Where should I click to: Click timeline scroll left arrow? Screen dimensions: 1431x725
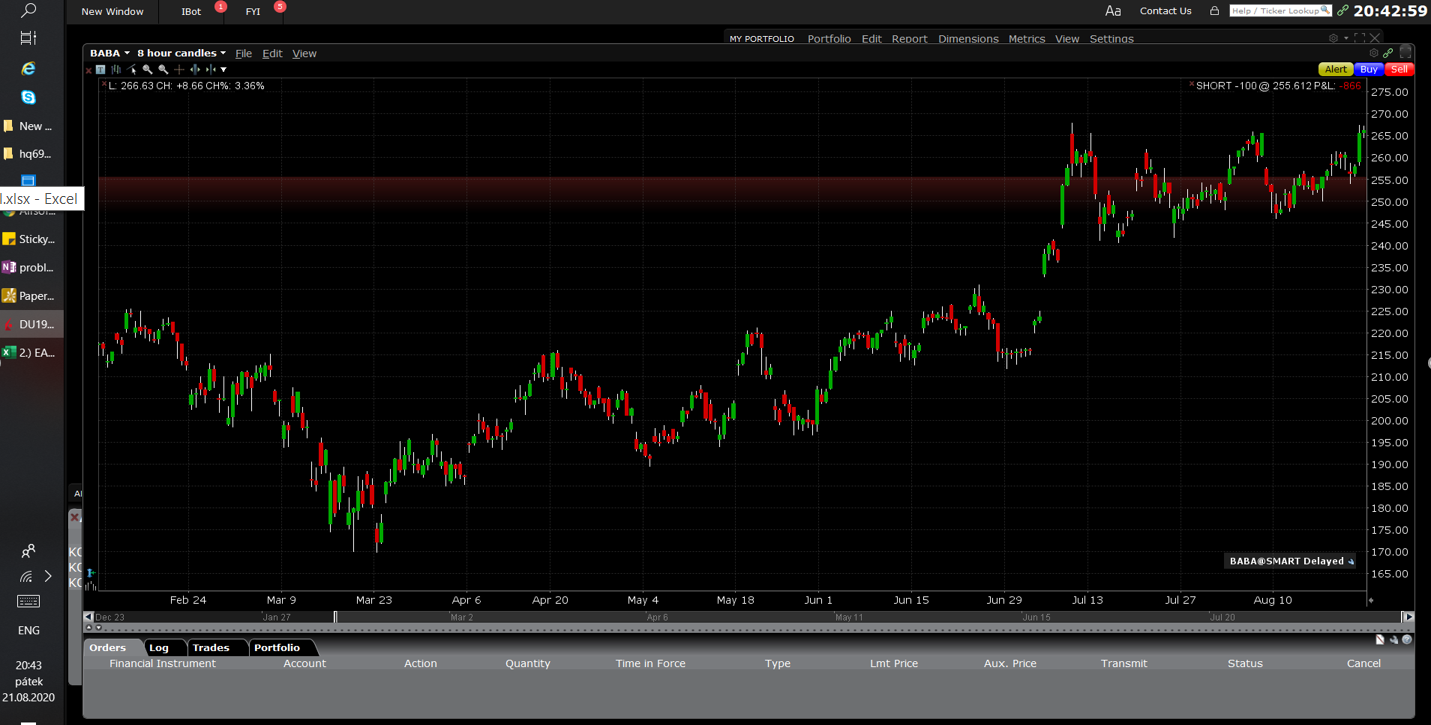88,617
